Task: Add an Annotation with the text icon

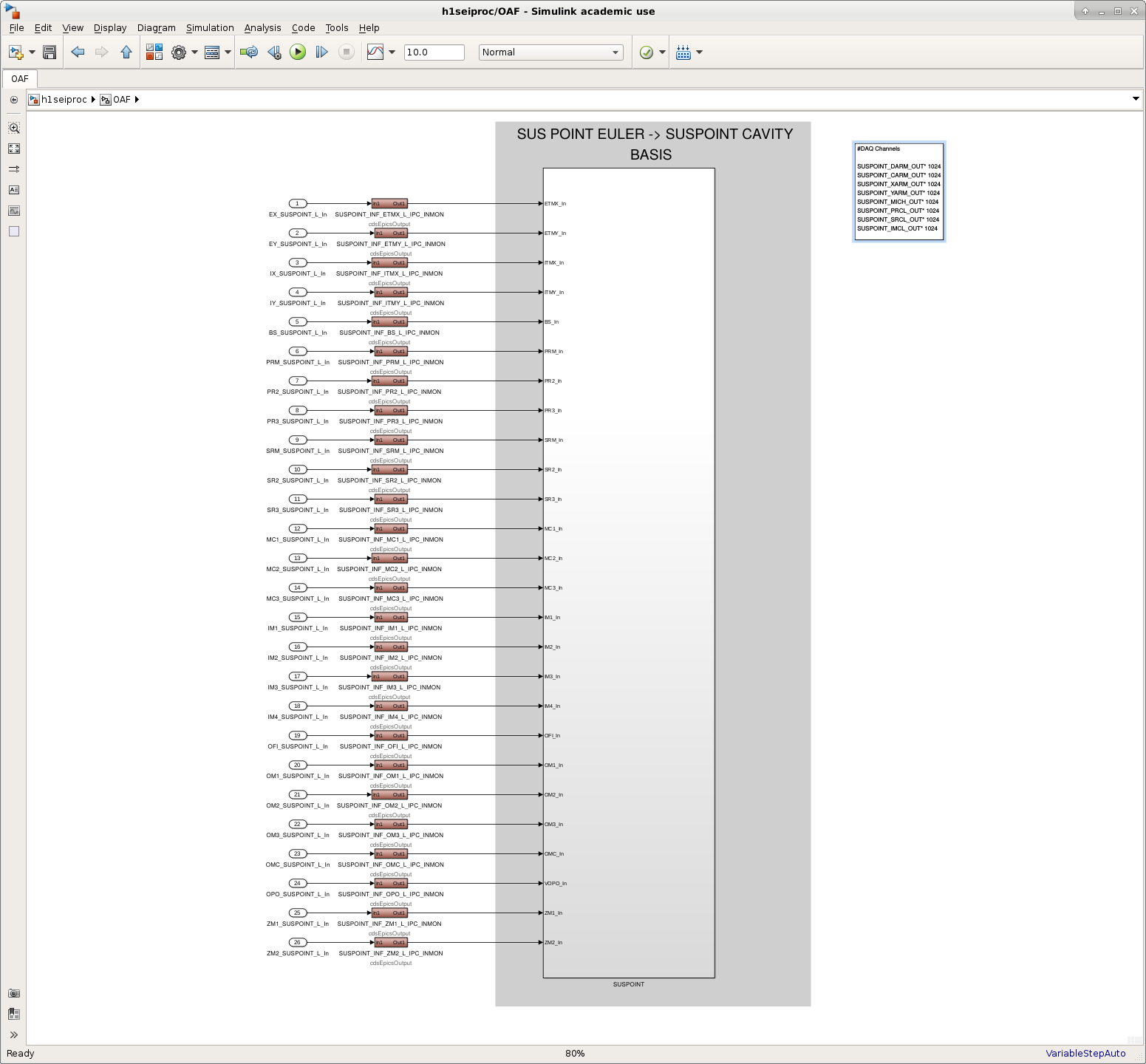Action: (x=14, y=190)
